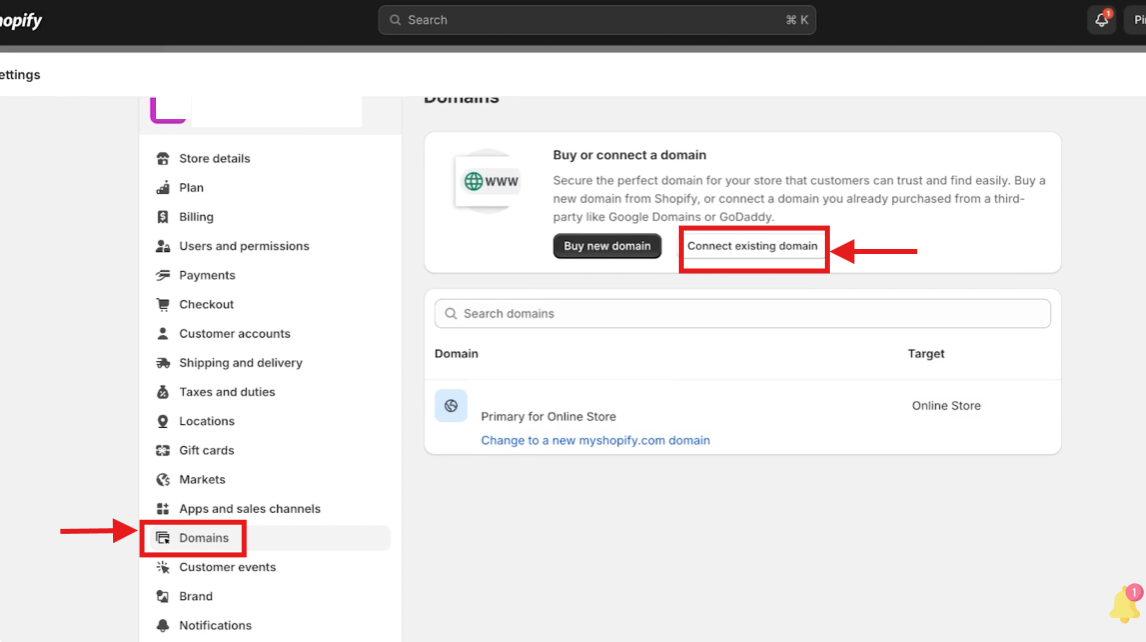The width and height of the screenshot is (1146, 642).
Task: Click the Billing receipt icon
Action: (162, 217)
